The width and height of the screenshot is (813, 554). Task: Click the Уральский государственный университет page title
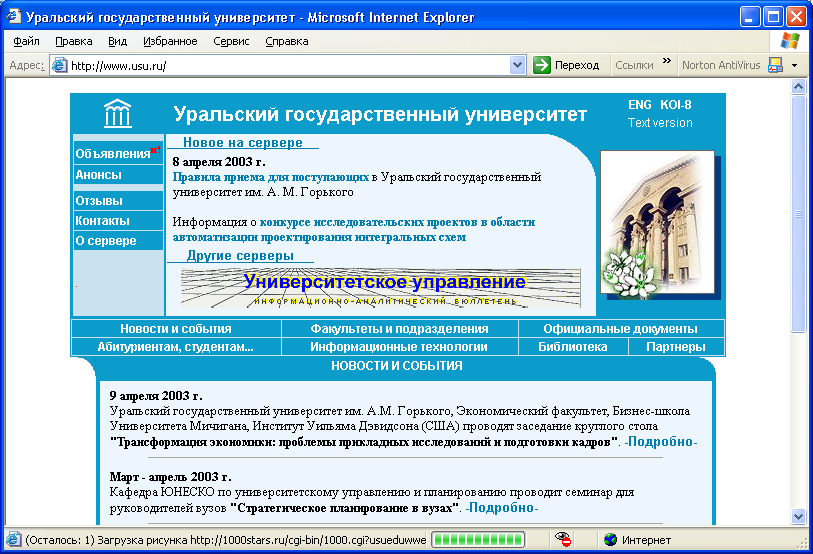pos(380,114)
